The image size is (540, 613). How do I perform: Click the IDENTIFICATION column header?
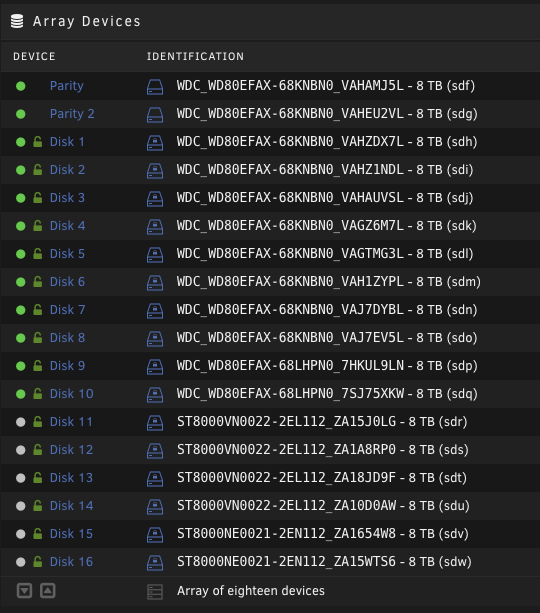click(x=195, y=56)
